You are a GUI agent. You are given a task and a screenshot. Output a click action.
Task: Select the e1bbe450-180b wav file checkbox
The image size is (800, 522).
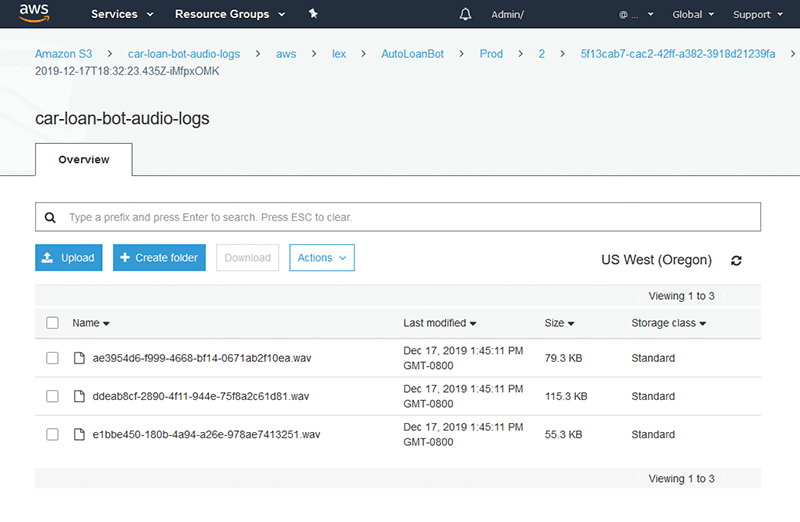coord(52,435)
